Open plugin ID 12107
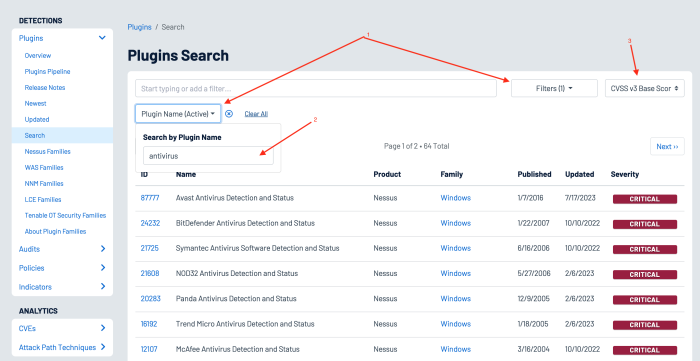700x361 pixels. (x=149, y=349)
